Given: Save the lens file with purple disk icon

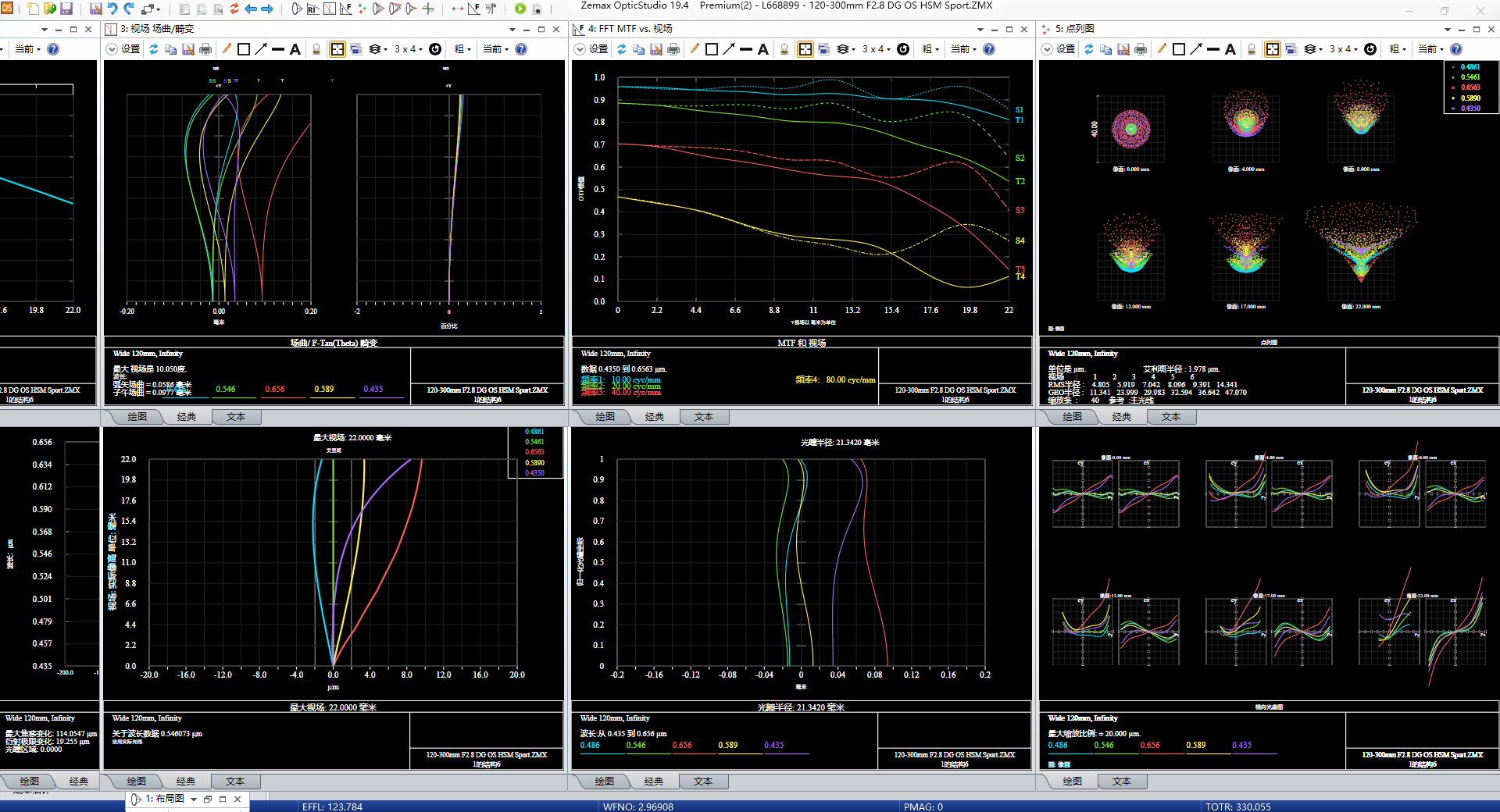Looking at the screenshot, I should click(x=66, y=9).
